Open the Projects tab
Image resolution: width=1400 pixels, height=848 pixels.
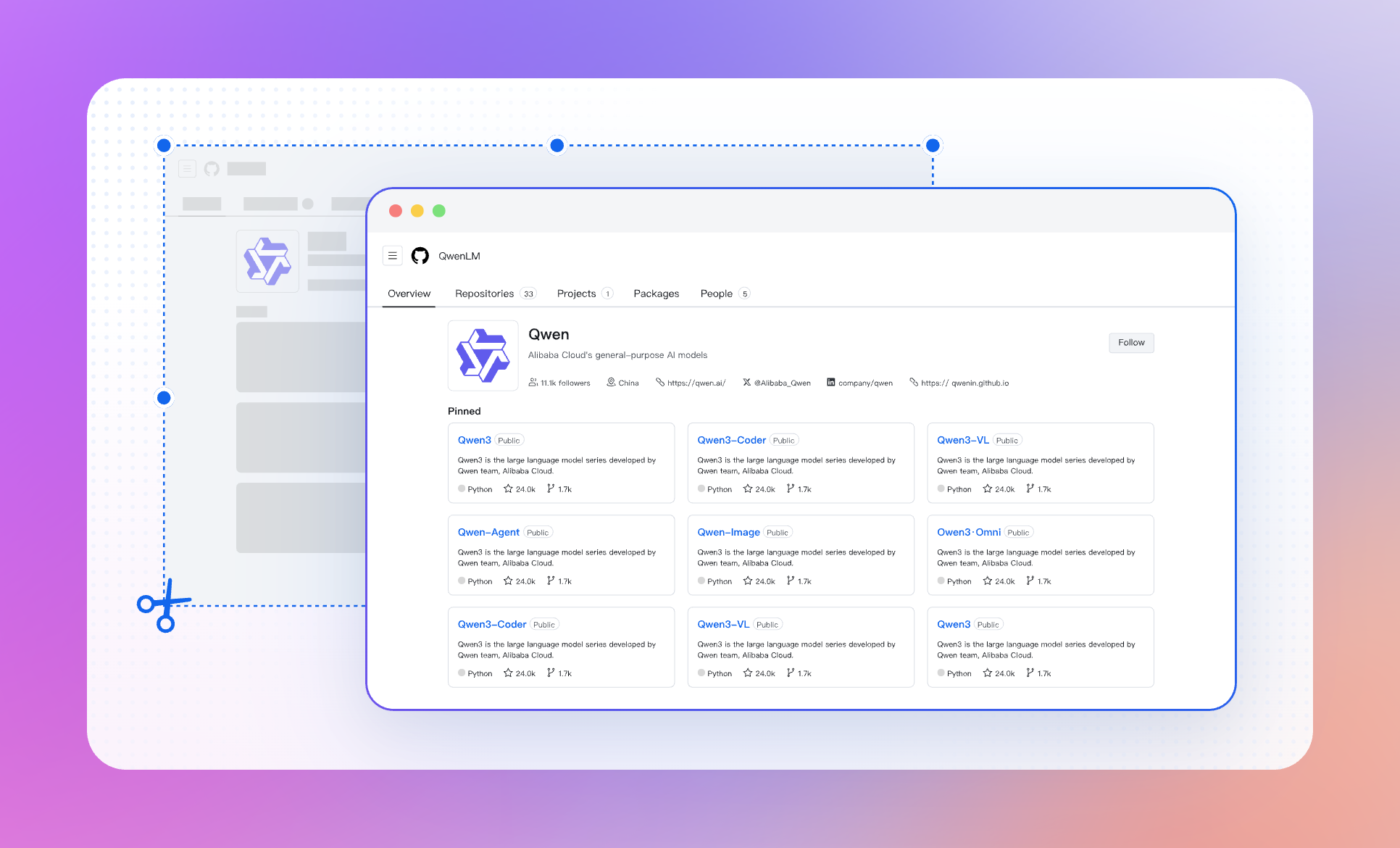tap(576, 294)
